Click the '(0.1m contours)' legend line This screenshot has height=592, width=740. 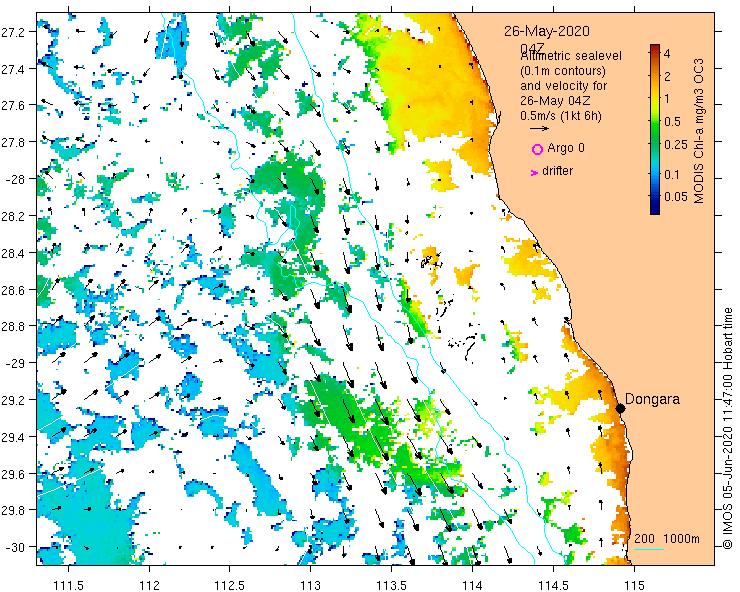coord(563,71)
